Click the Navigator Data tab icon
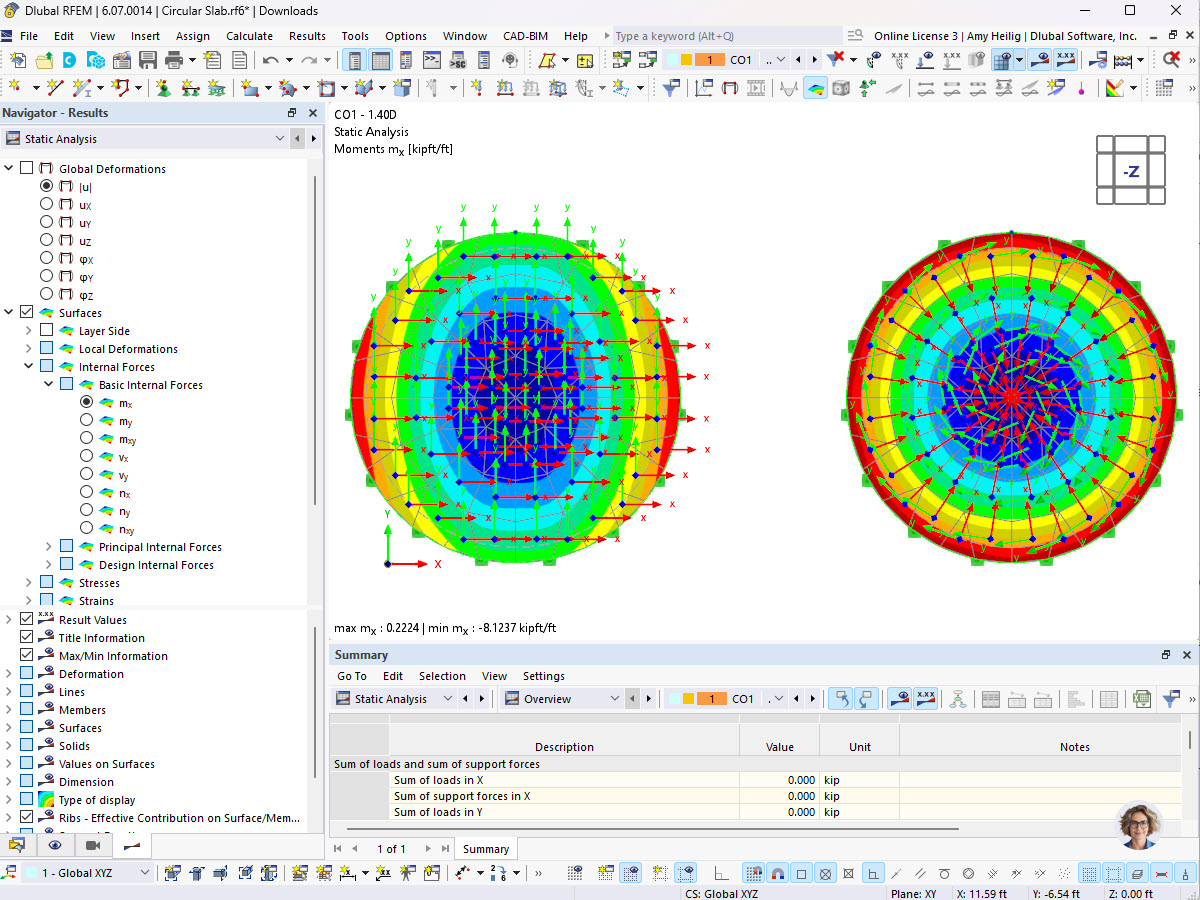This screenshot has width=1200, height=900. [16, 845]
